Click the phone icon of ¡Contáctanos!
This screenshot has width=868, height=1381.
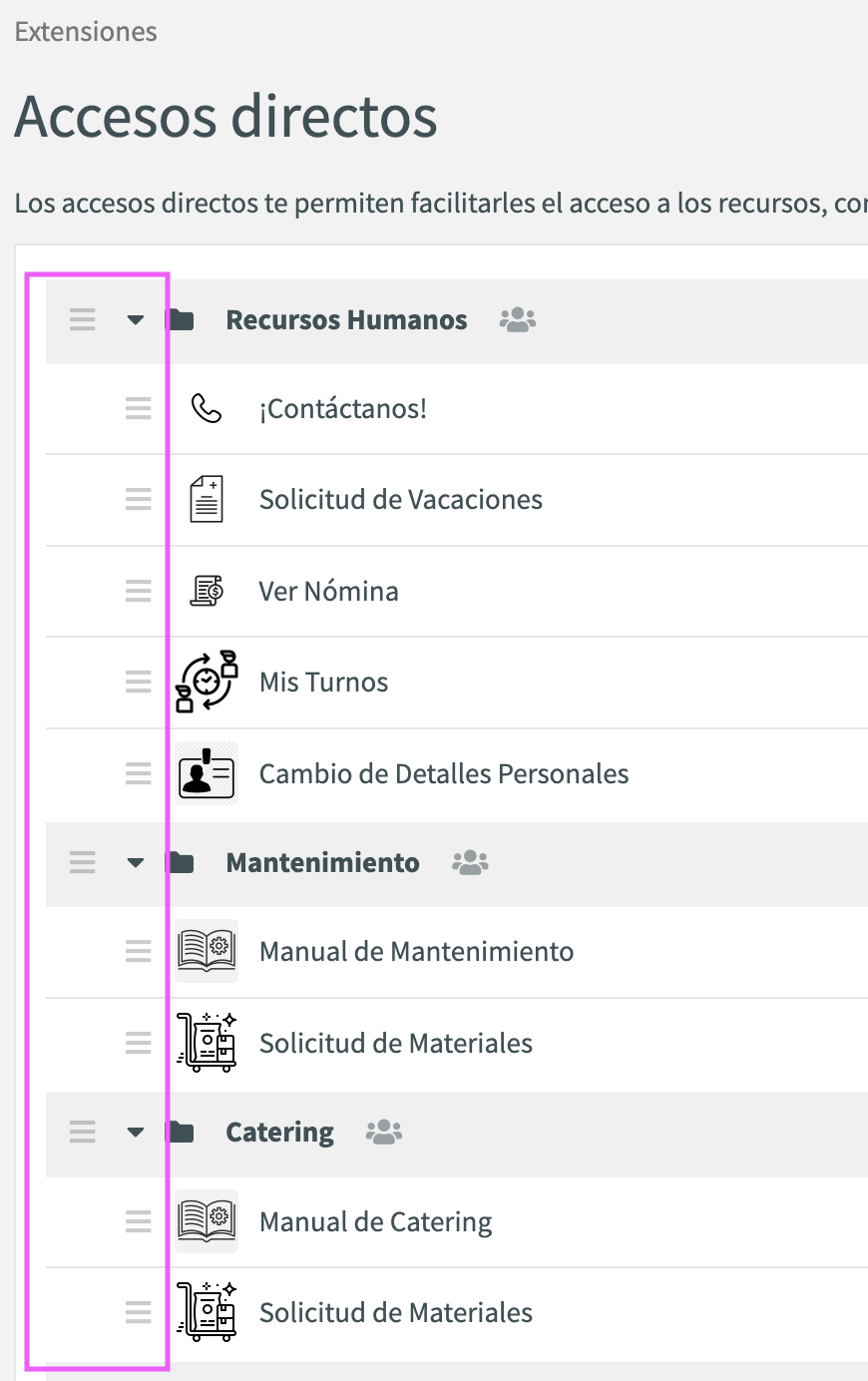207,408
